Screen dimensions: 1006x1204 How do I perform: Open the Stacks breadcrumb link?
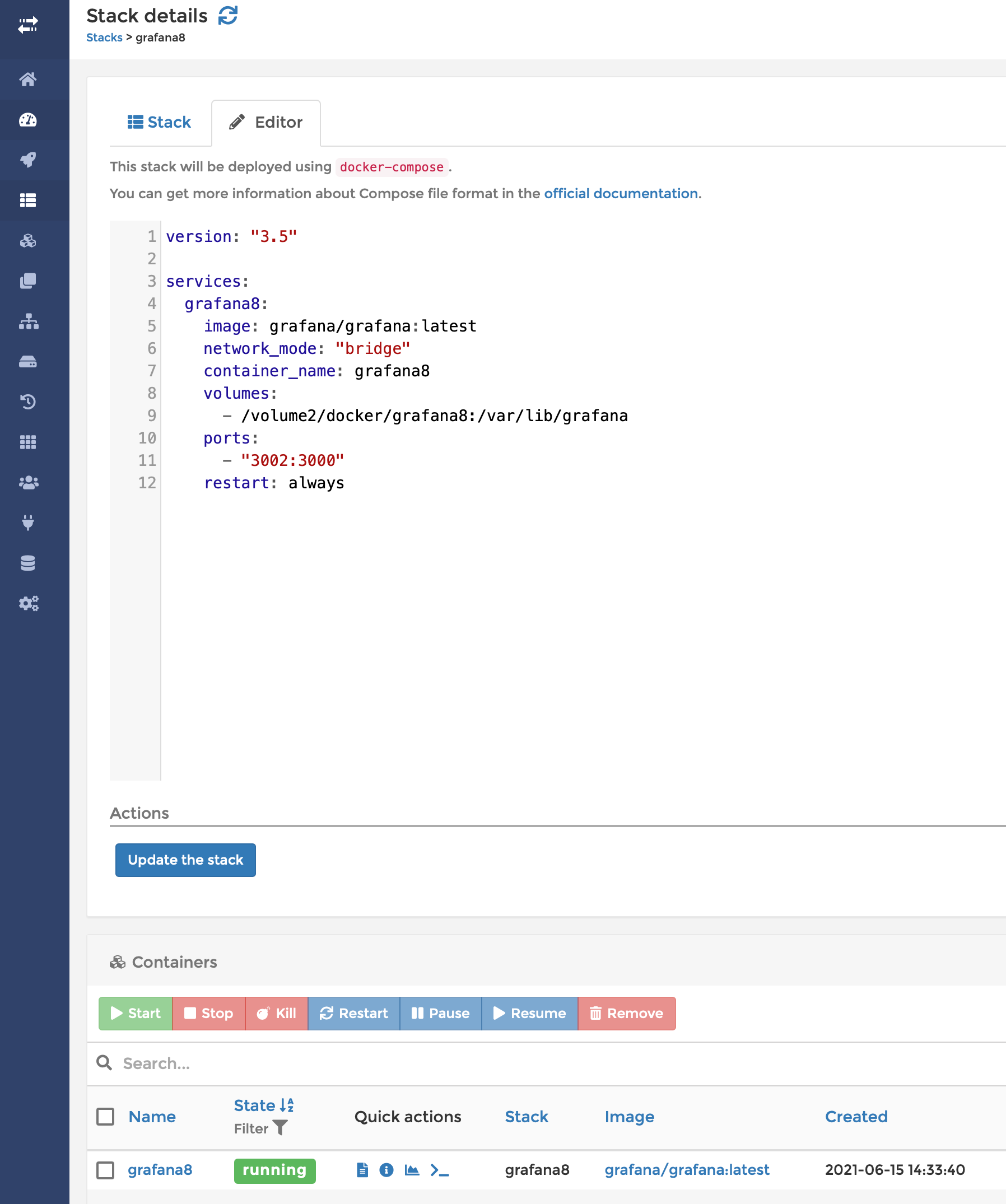(104, 38)
